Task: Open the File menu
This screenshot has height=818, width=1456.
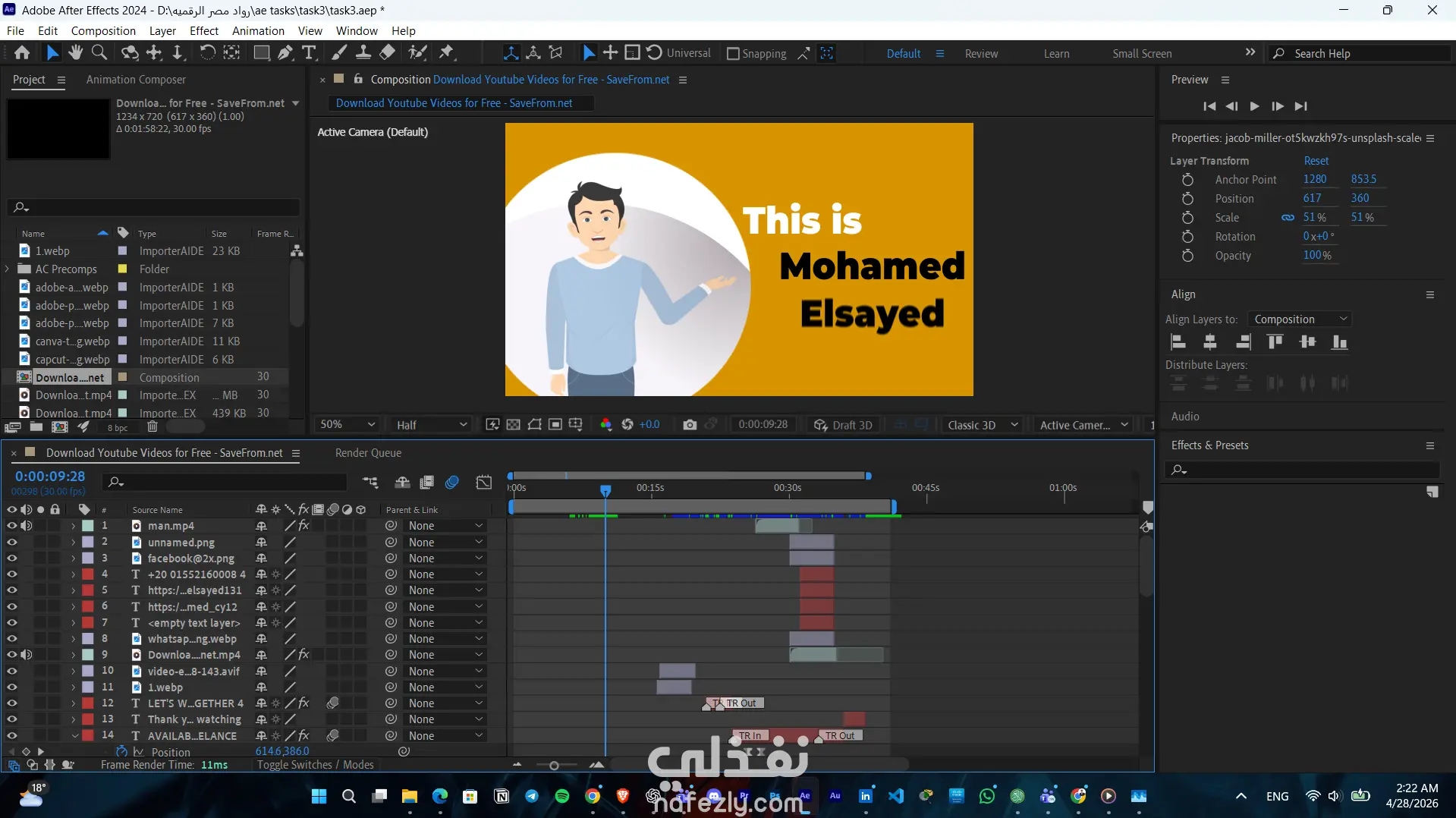Action: [15, 31]
